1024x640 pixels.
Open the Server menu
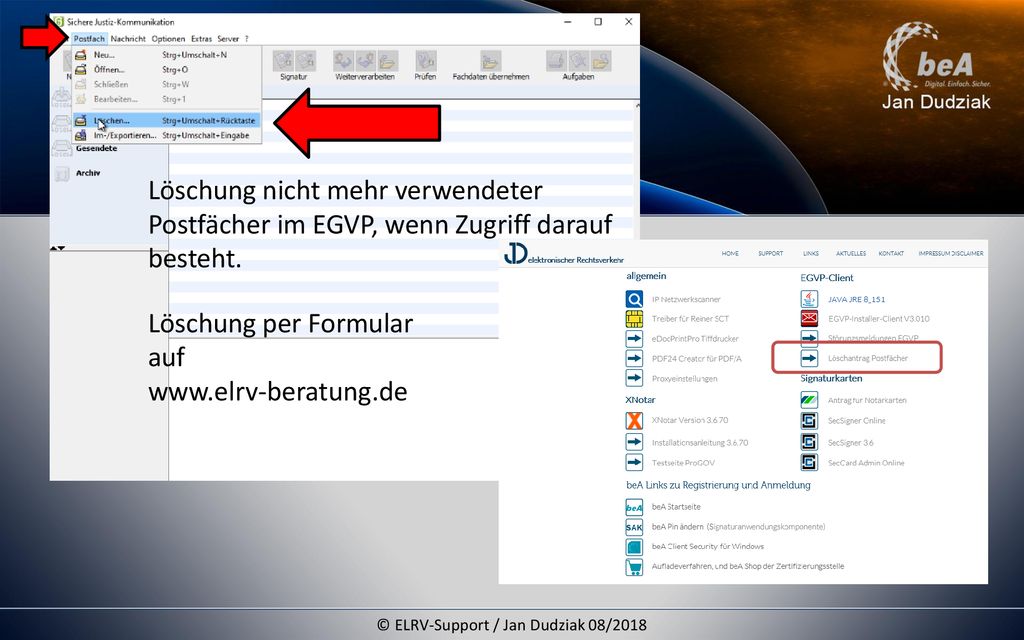228,39
